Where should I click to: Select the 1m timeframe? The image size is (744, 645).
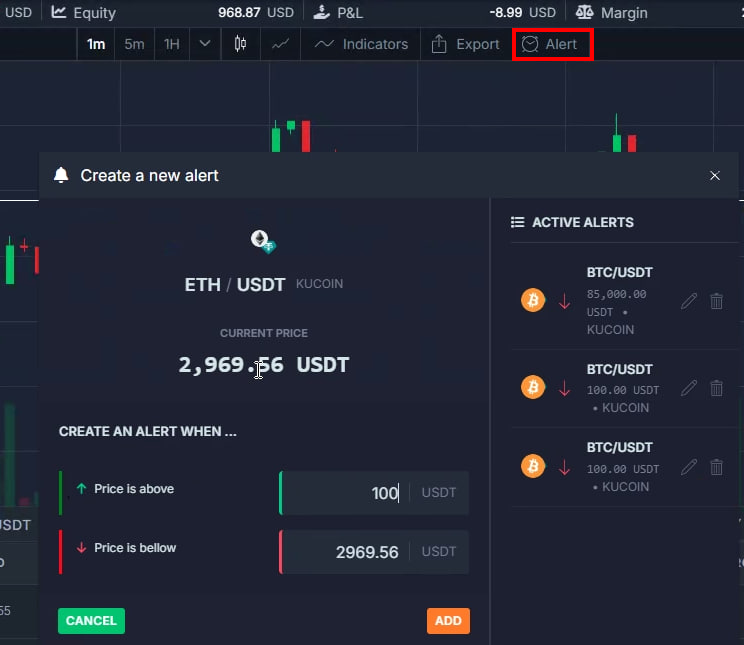96,44
